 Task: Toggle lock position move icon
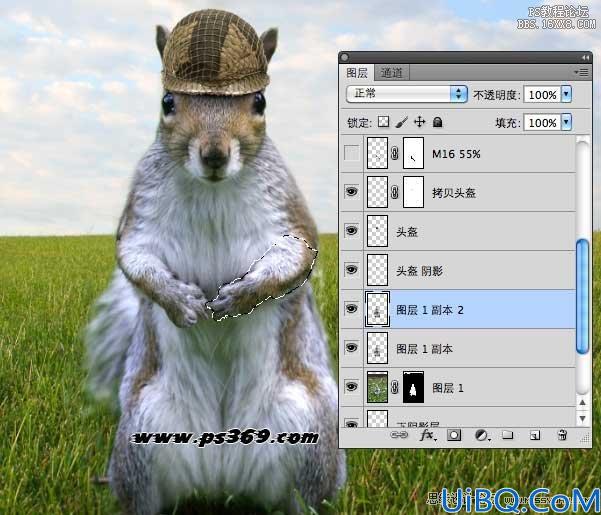coord(420,122)
